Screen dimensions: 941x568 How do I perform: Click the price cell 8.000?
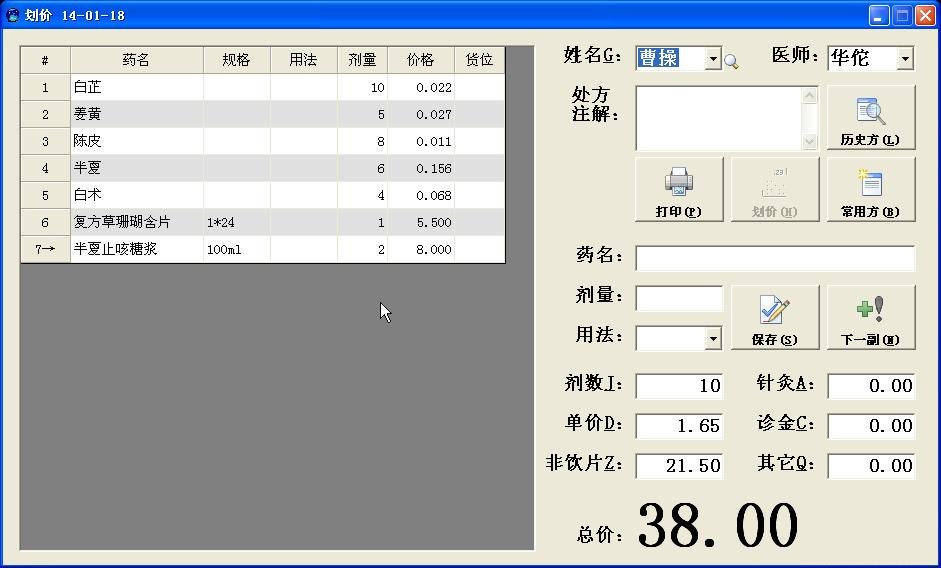(x=421, y=249)
